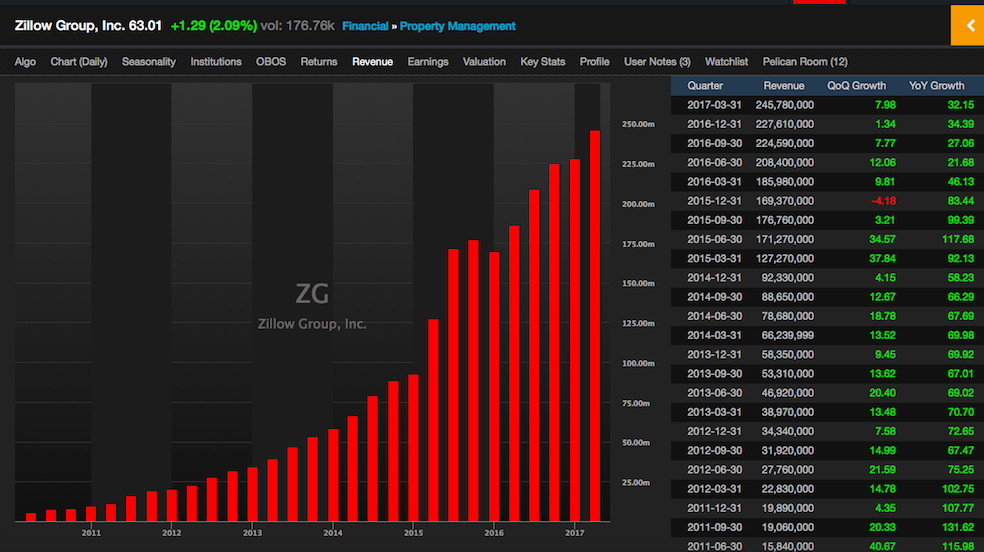Go to the Watchlist tab
Screen dimensions: 984x552
726,61
